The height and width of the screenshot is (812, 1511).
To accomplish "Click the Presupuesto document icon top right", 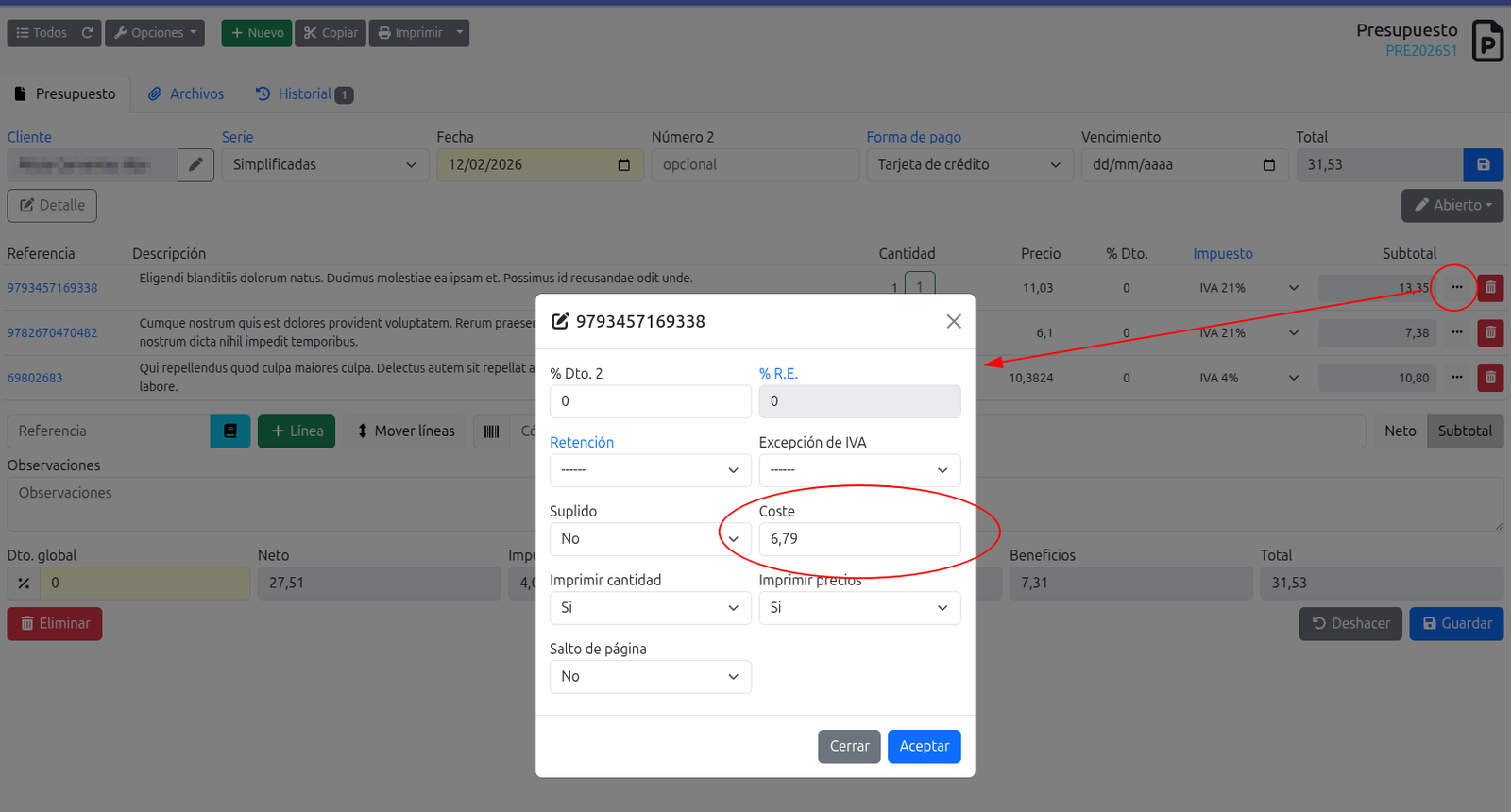I will point(1486,42).
